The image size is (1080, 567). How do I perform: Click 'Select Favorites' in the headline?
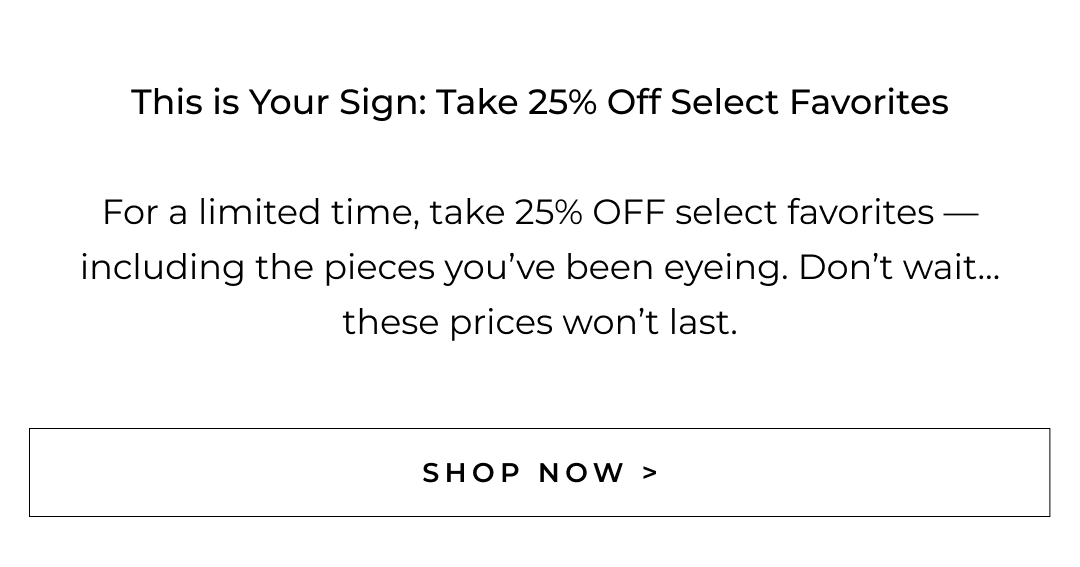click(809, 102)
